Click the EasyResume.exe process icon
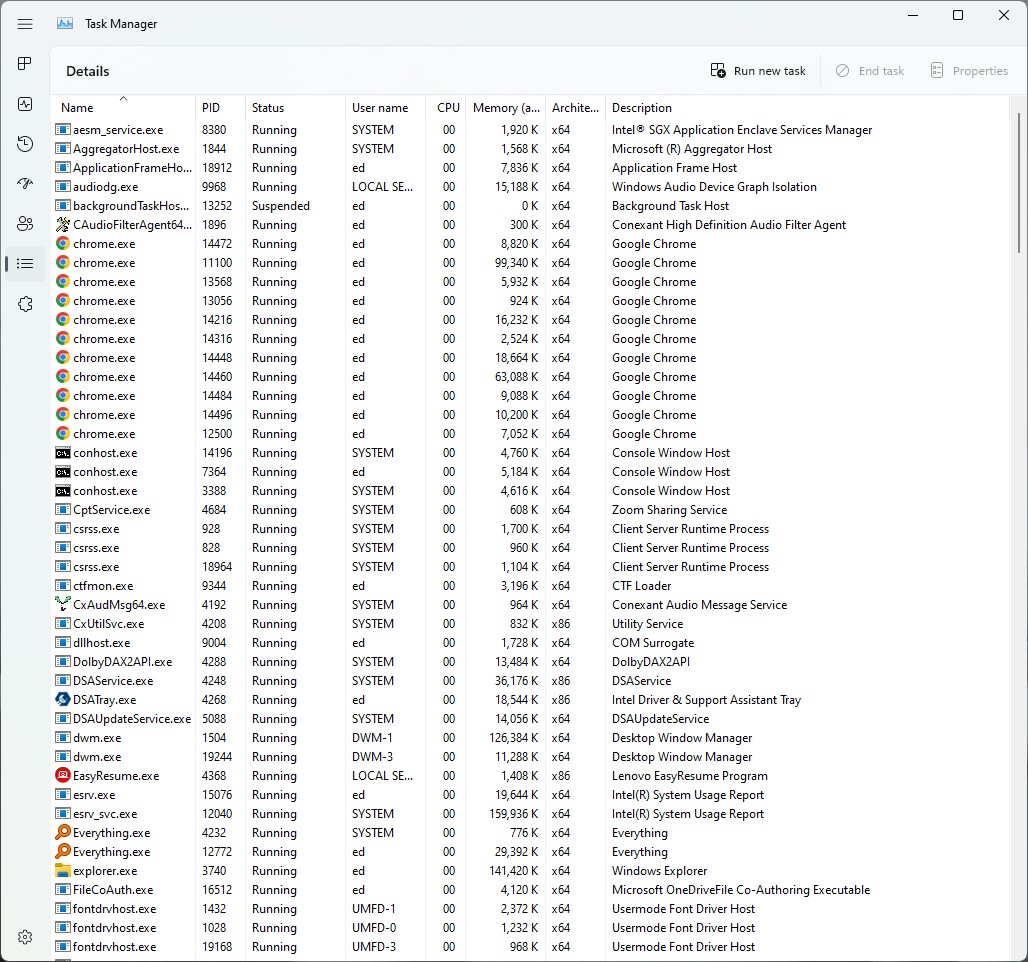The width and height of the screenshot is (1028, 962). click(x=63, y=776)
